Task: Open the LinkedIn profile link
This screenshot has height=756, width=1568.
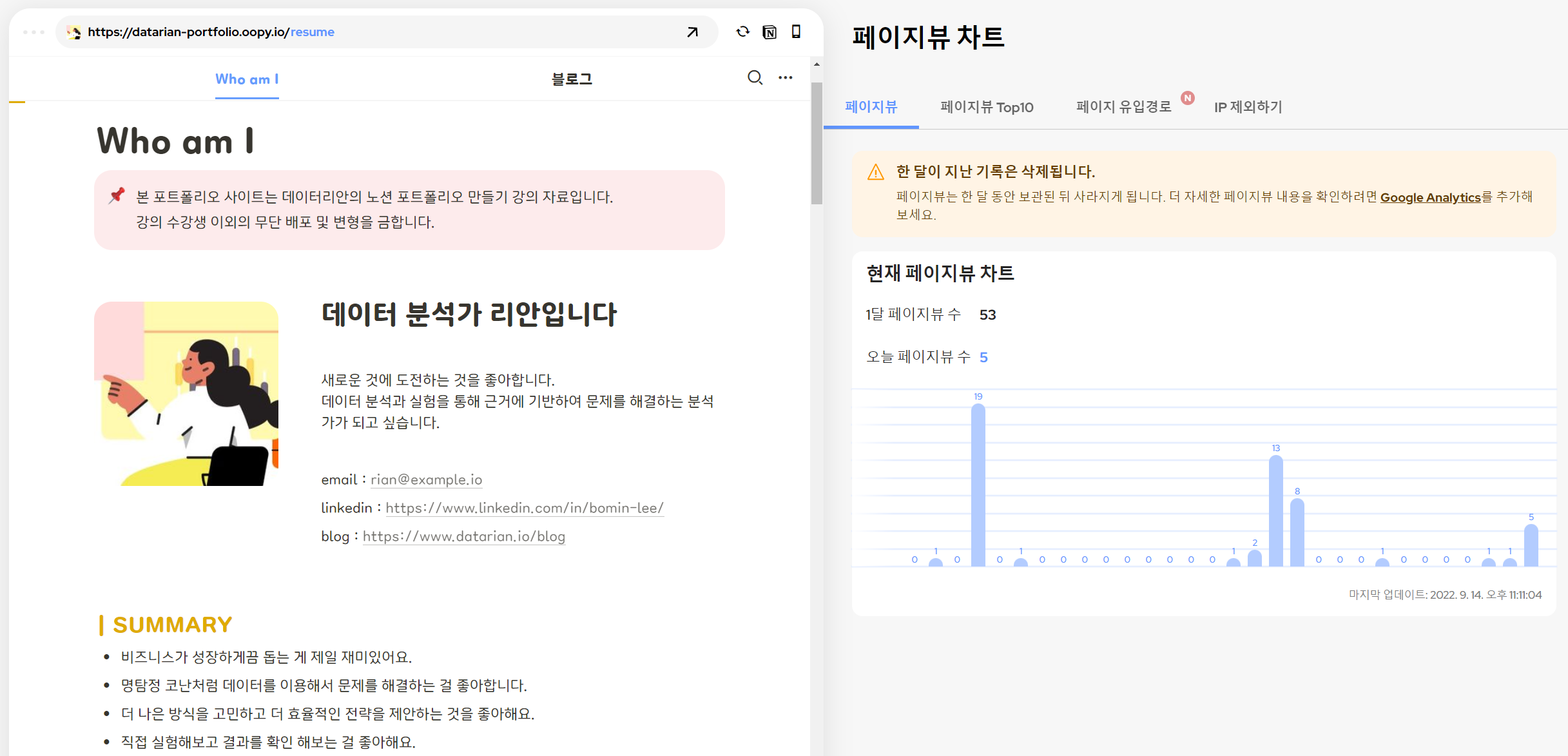Action: [x=525, y=508]
